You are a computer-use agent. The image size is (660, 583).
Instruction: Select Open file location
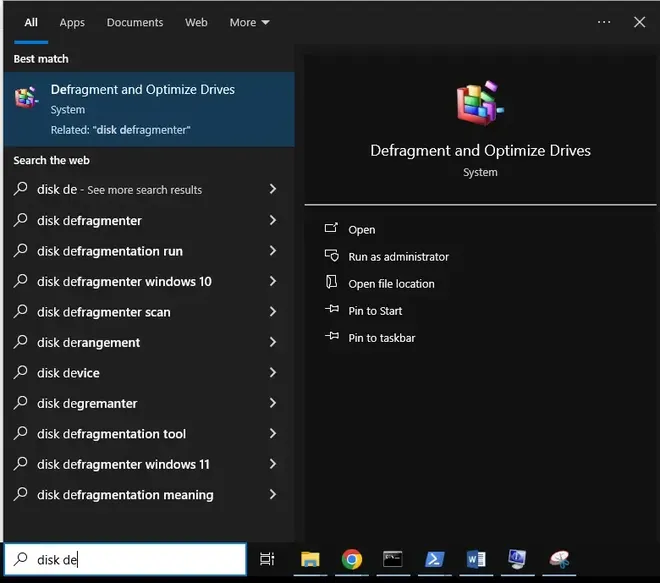[391, 284]
